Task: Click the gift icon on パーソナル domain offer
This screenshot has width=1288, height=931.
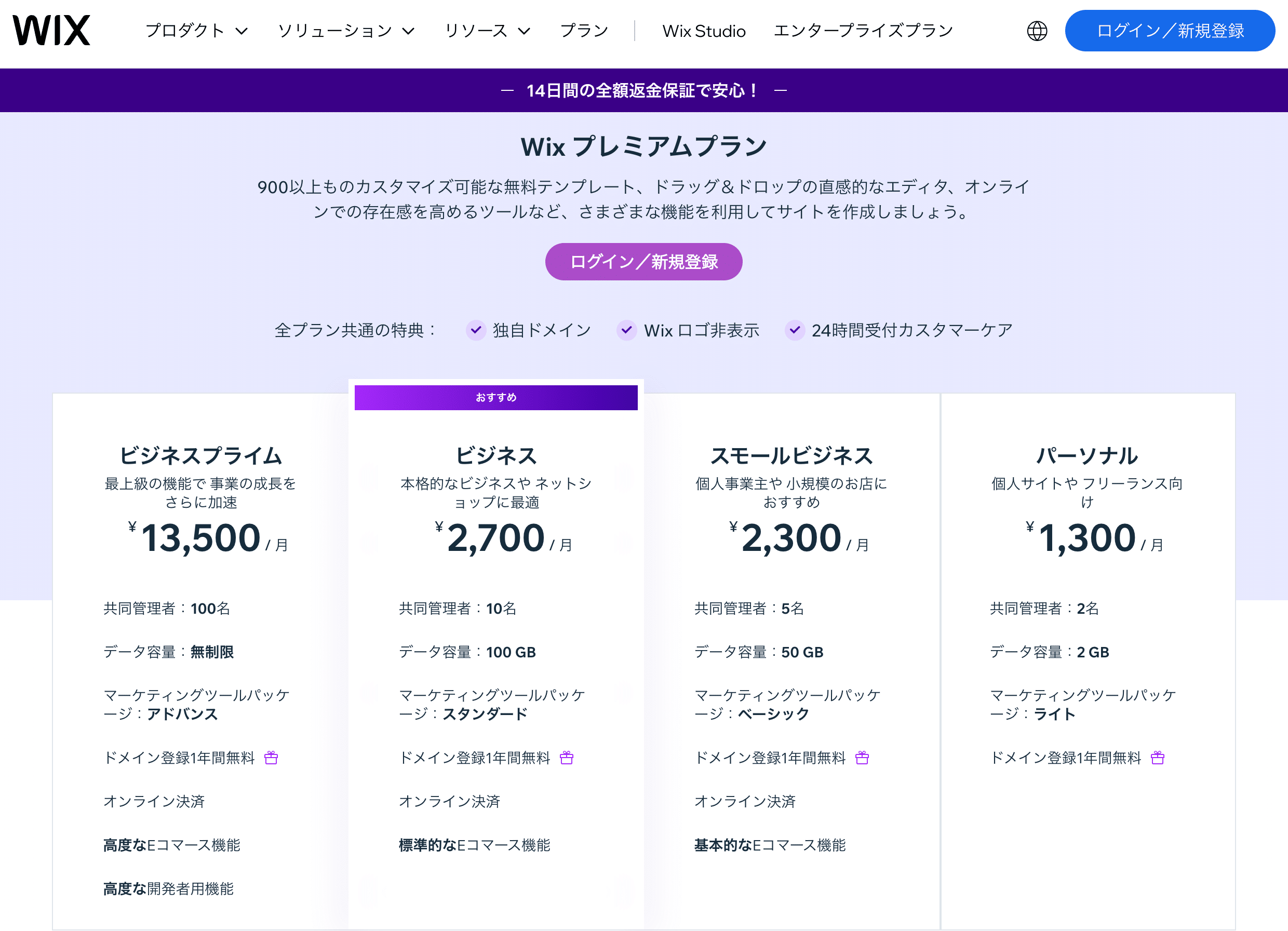Action: click(x=1158, y=757)
